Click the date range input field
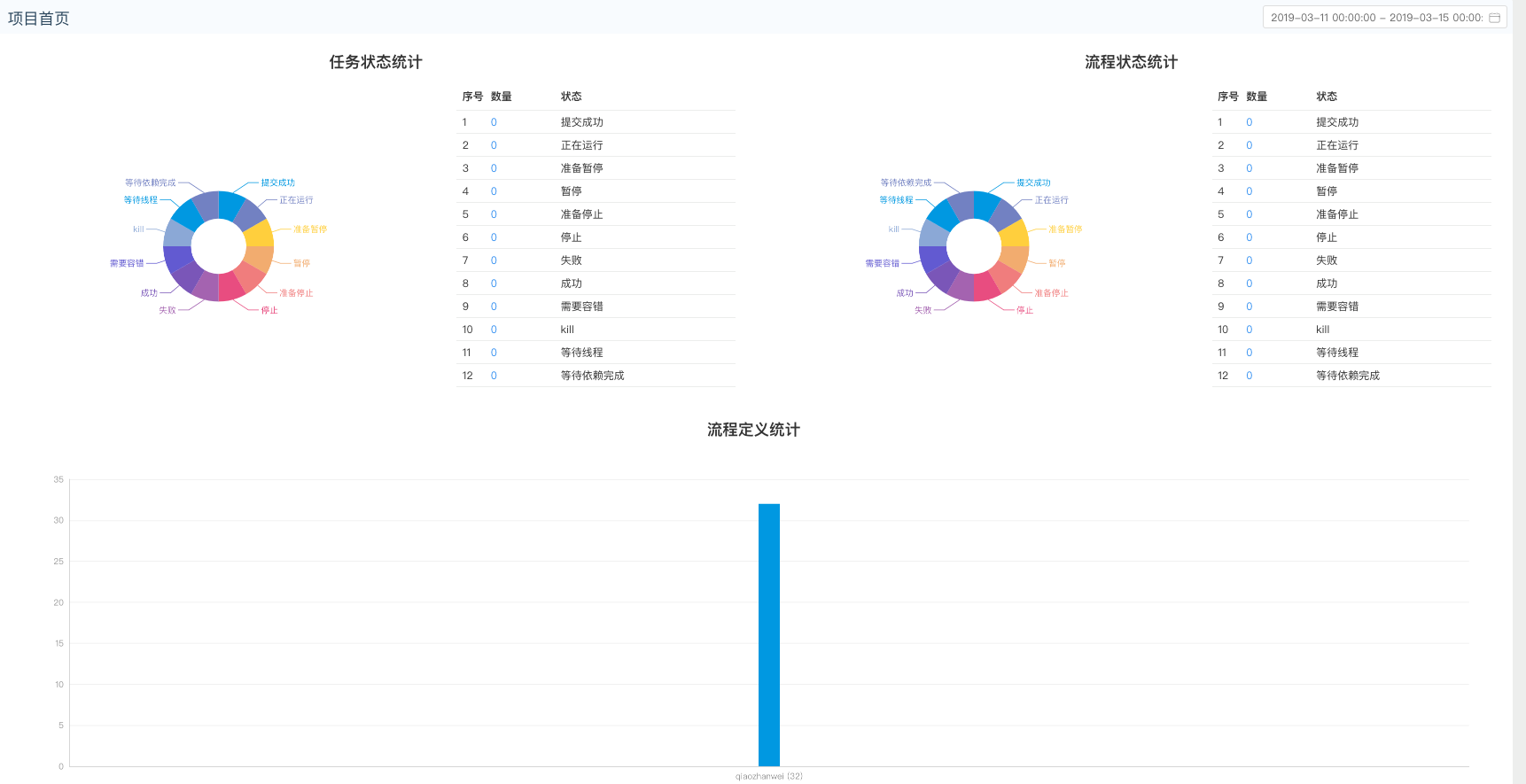The height and width of the screenshot is (784, 1526). pyautogui.click(x=1384, y=18)
